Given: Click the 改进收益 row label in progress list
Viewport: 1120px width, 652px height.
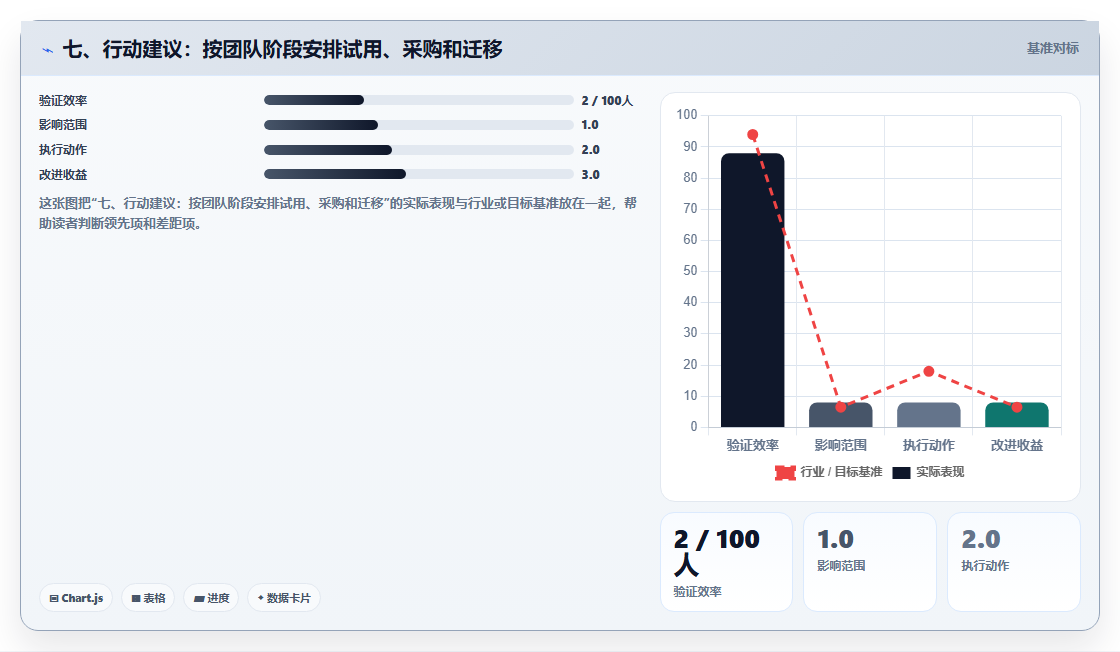Looking at the screenshot, I should tap(63, 175).
